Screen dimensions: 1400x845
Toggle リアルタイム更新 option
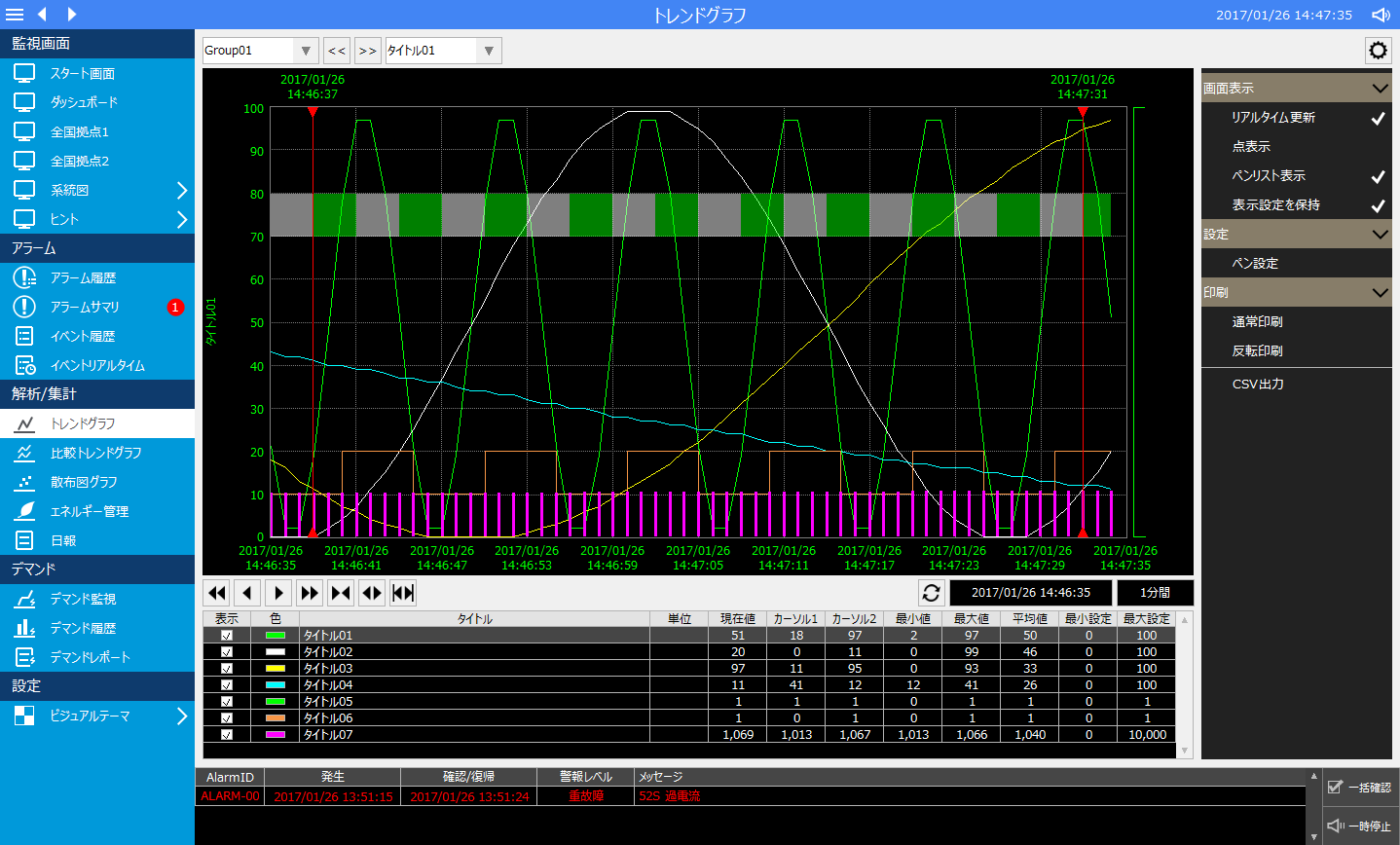pyautogui.click(x=1273, y=118)
